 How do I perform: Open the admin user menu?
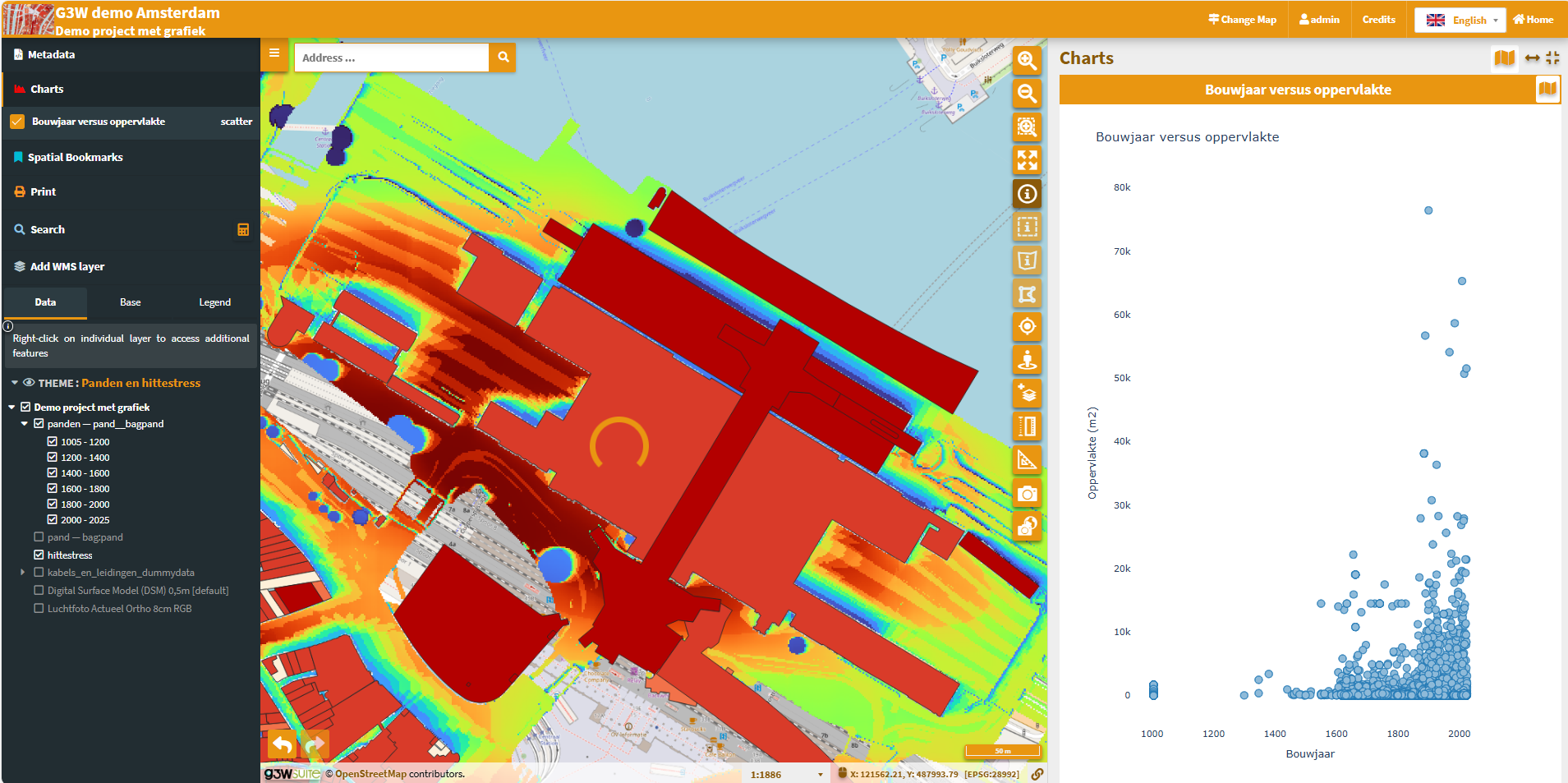1319,20
